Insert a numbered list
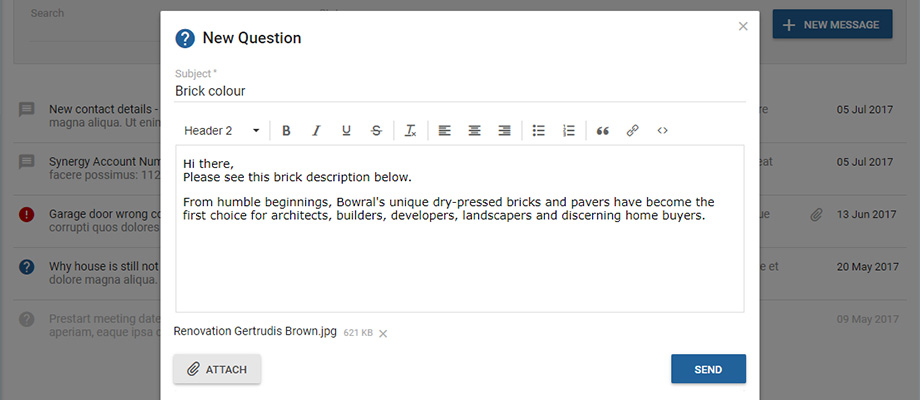Screen dimensions: 920x400 [x=569, y=131]
